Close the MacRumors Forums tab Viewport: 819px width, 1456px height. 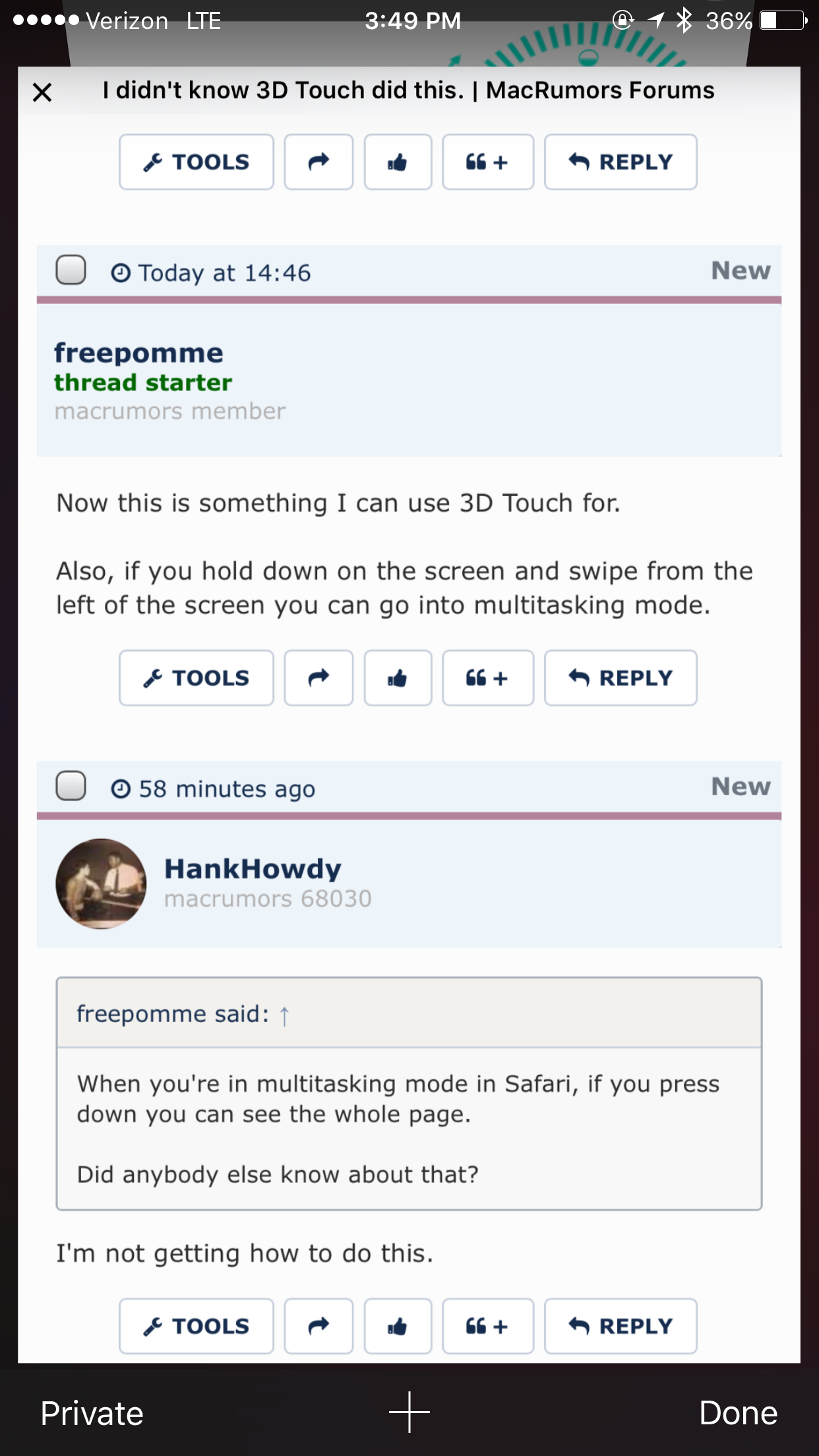(42, 92)
